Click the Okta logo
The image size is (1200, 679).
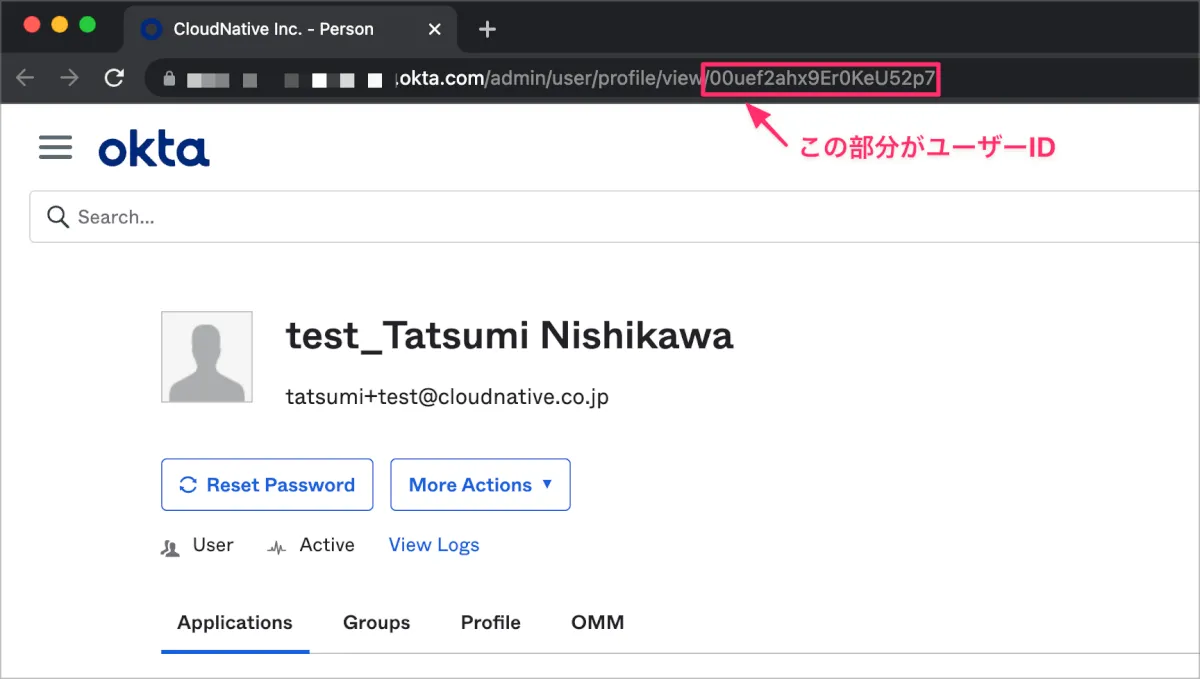[154, 150]
